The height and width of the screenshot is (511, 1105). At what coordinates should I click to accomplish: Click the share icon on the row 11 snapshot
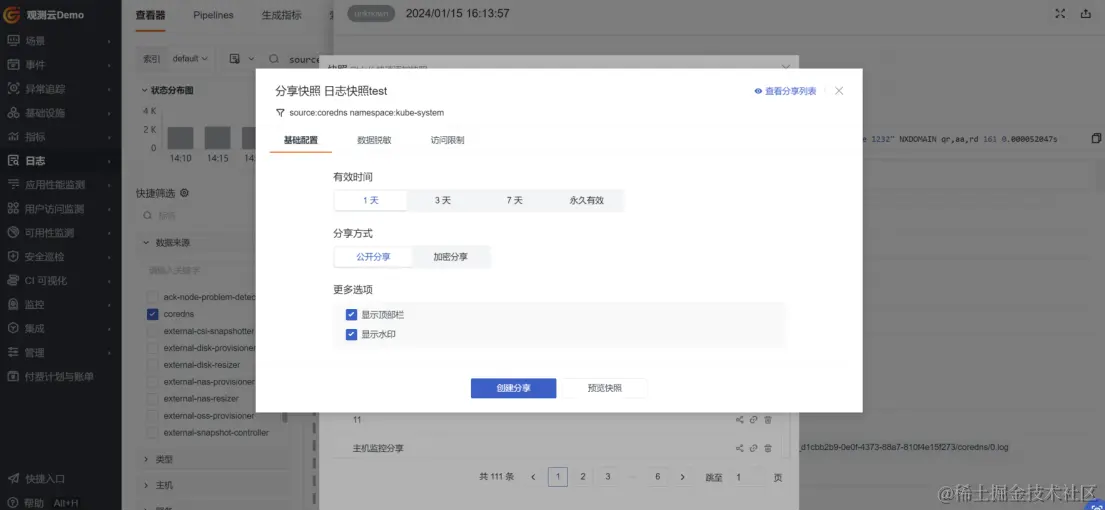tap(739, 420)
